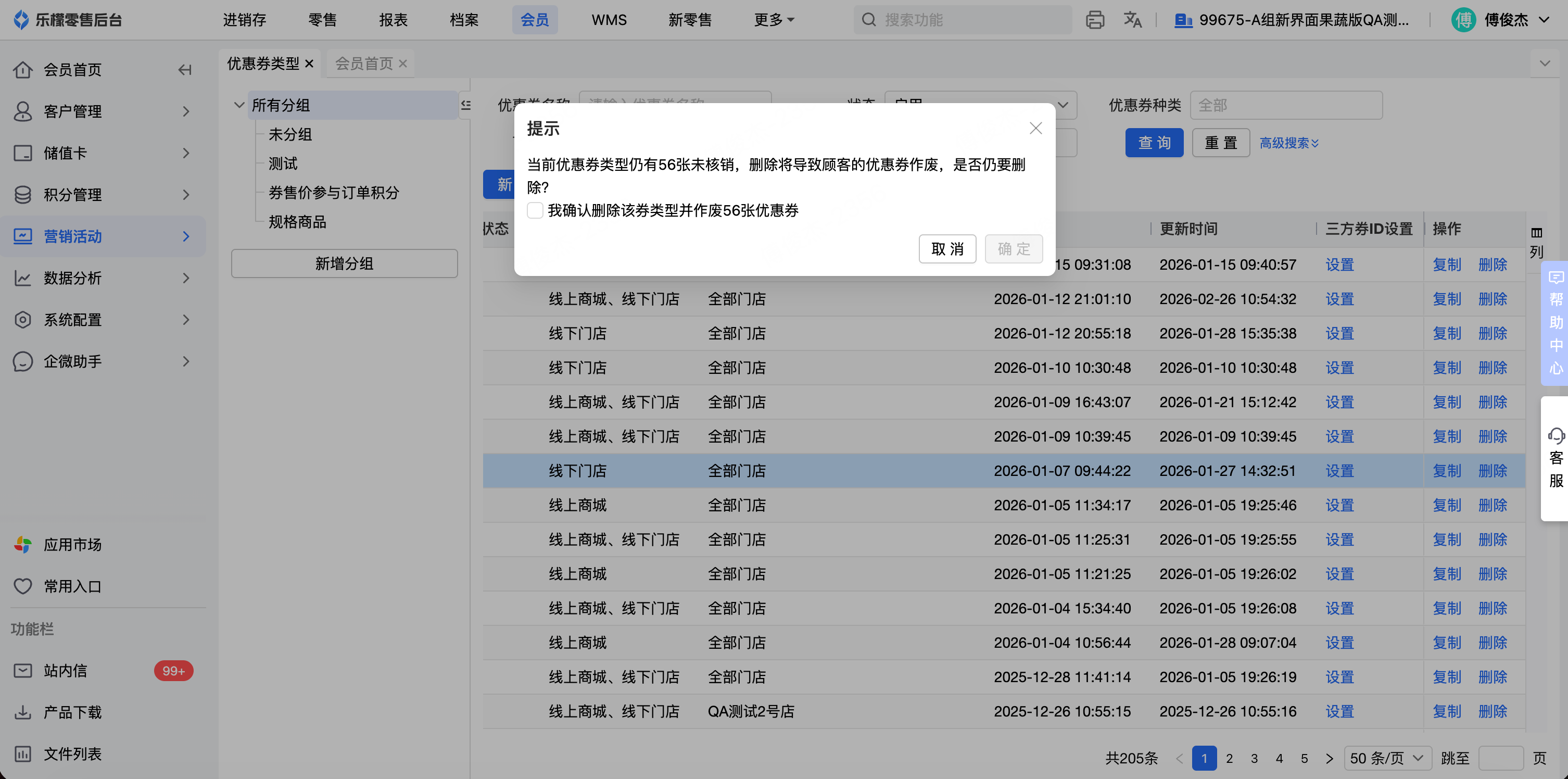Click the printer icon in top bar

pyautogui.click(x=1094, y=20)
